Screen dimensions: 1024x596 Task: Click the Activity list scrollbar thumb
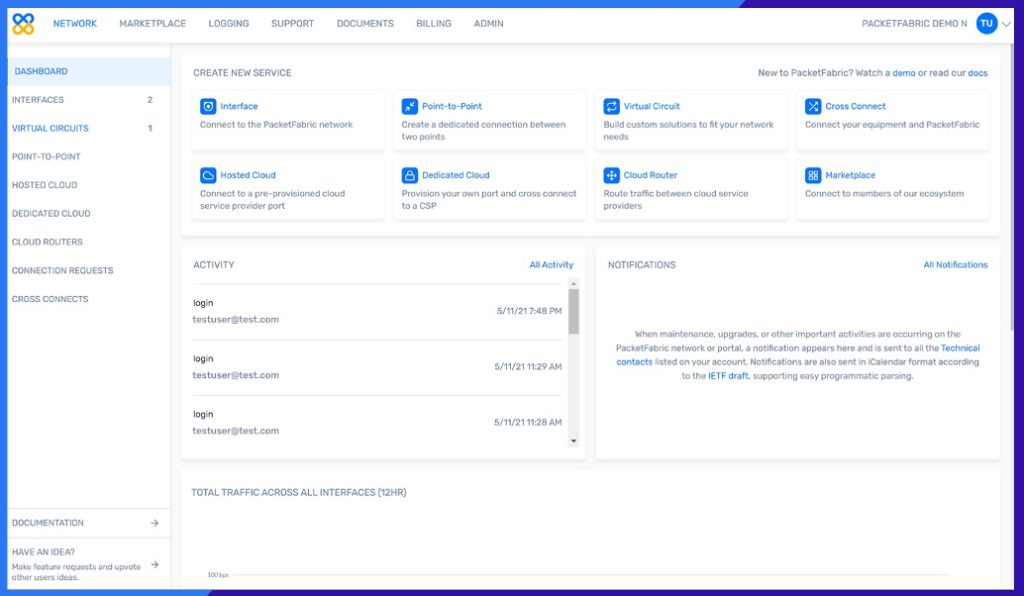tap(573, 311)
